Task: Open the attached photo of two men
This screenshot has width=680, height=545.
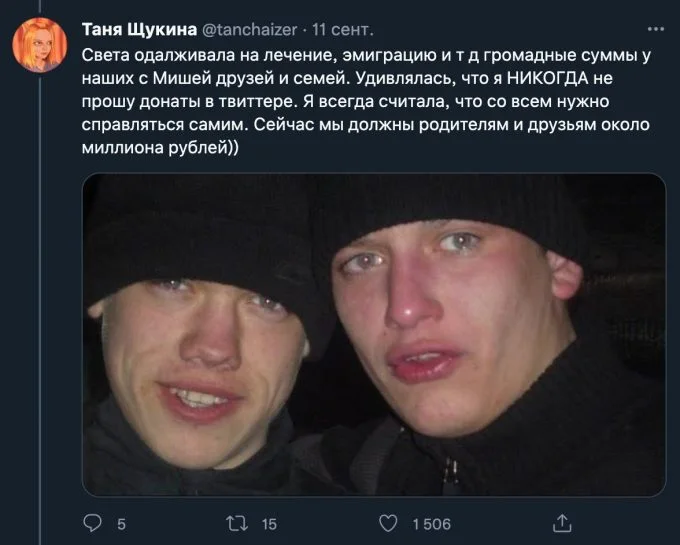Action: click(x=374, y=334)
